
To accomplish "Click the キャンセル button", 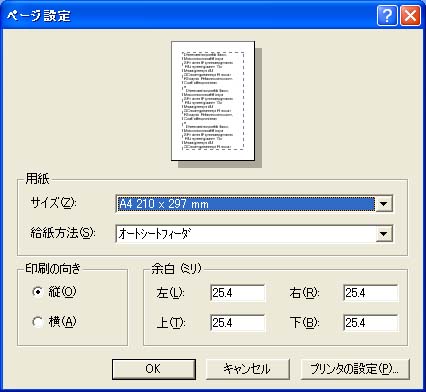I will coord(248,369).
